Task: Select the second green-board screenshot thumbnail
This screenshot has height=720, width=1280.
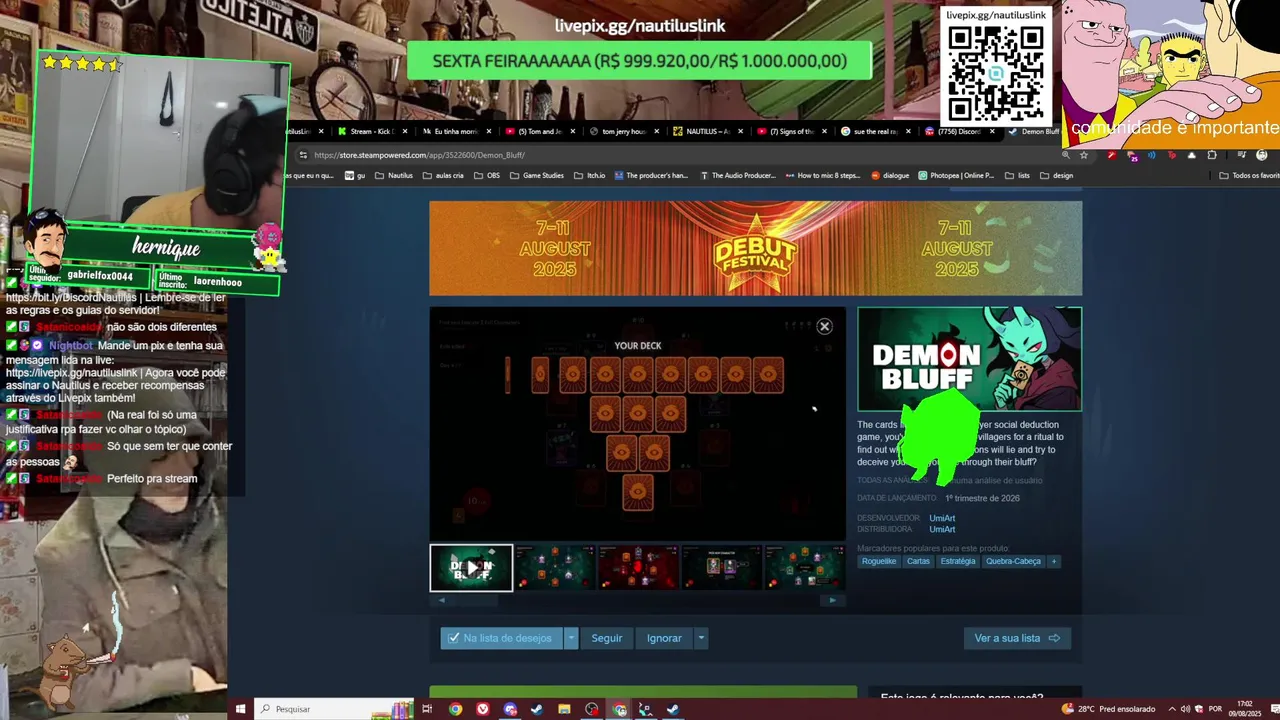Action: (555, 568)
